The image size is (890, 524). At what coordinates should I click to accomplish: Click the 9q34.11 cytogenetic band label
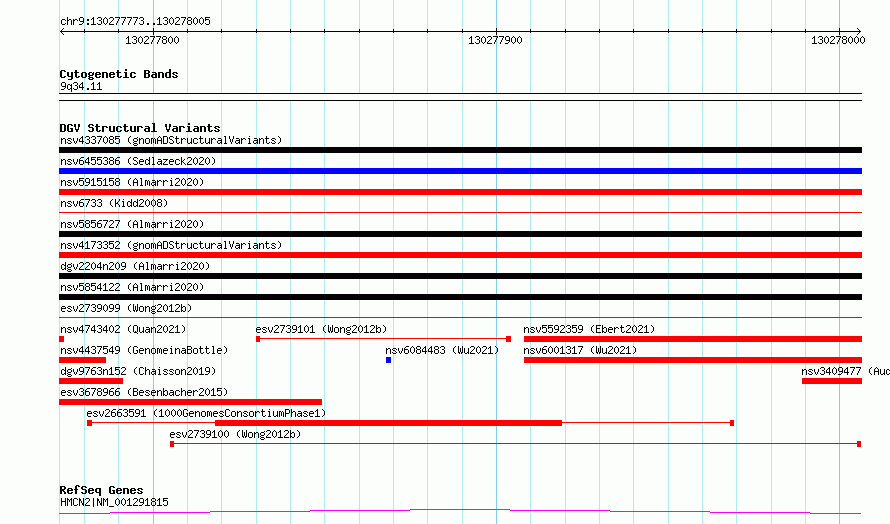[x=81, y=86]
